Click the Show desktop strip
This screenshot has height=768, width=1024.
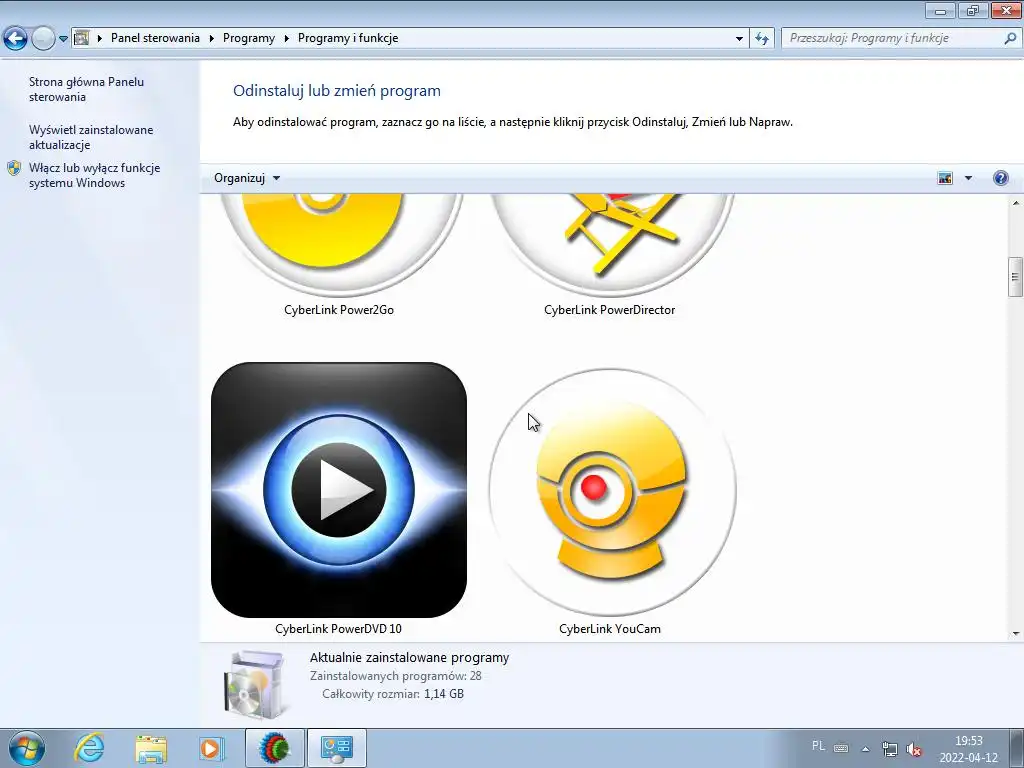[x=1016, y=748]
